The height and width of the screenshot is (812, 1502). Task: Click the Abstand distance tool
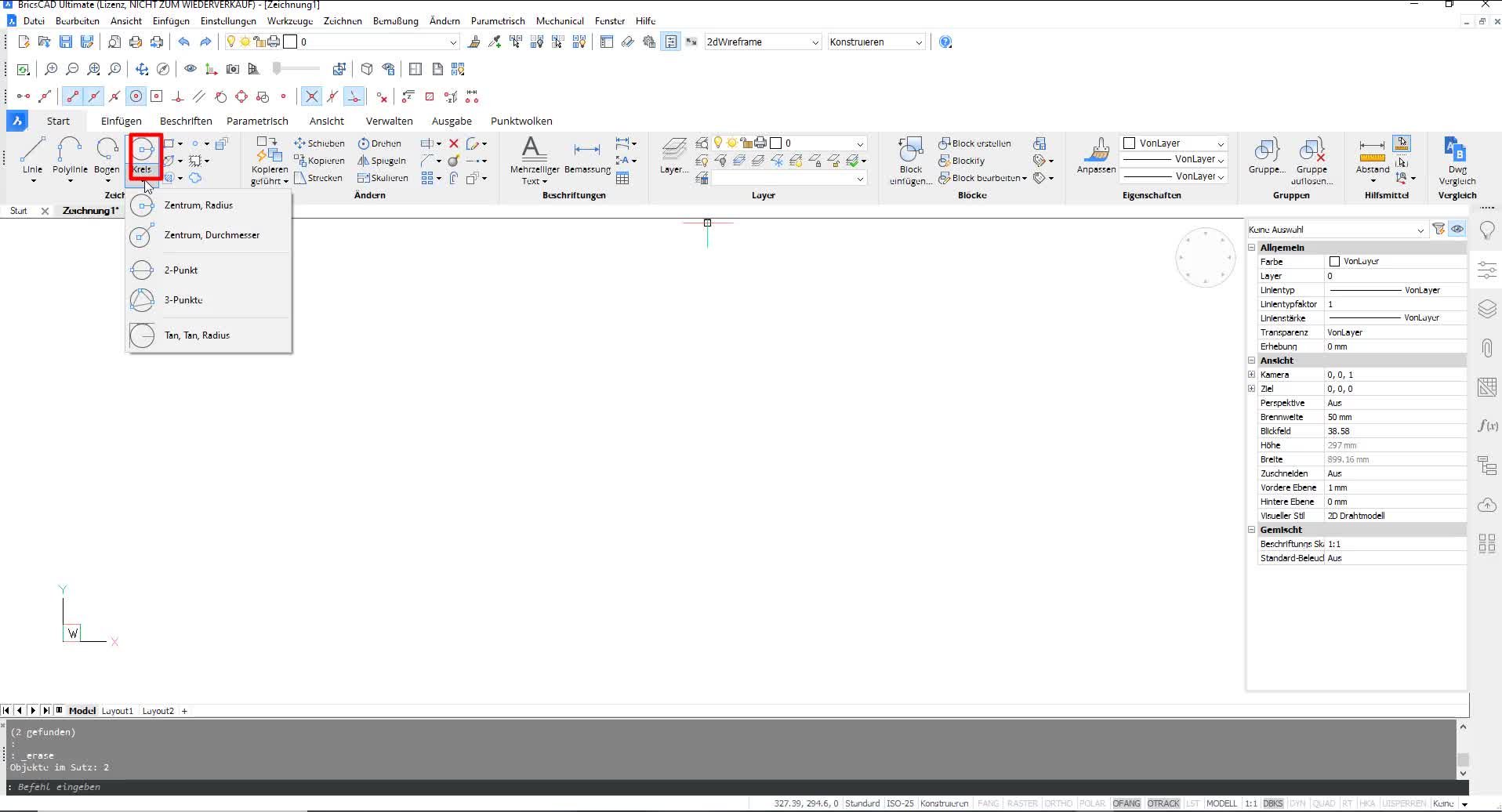coord(1372,156)
